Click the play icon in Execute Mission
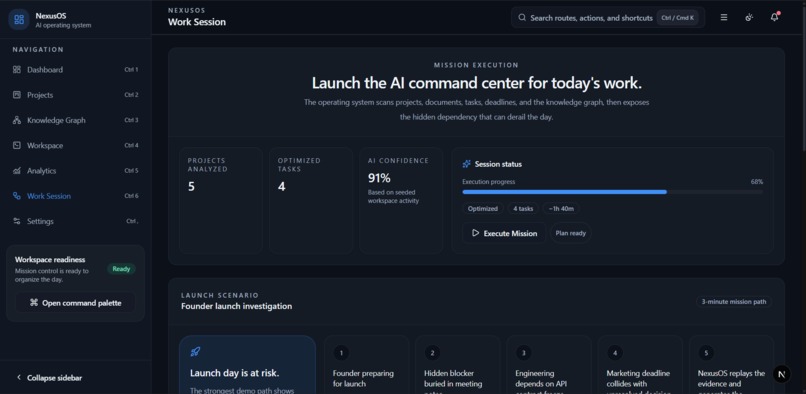The image size is (806, 394). tap(475, 233)
